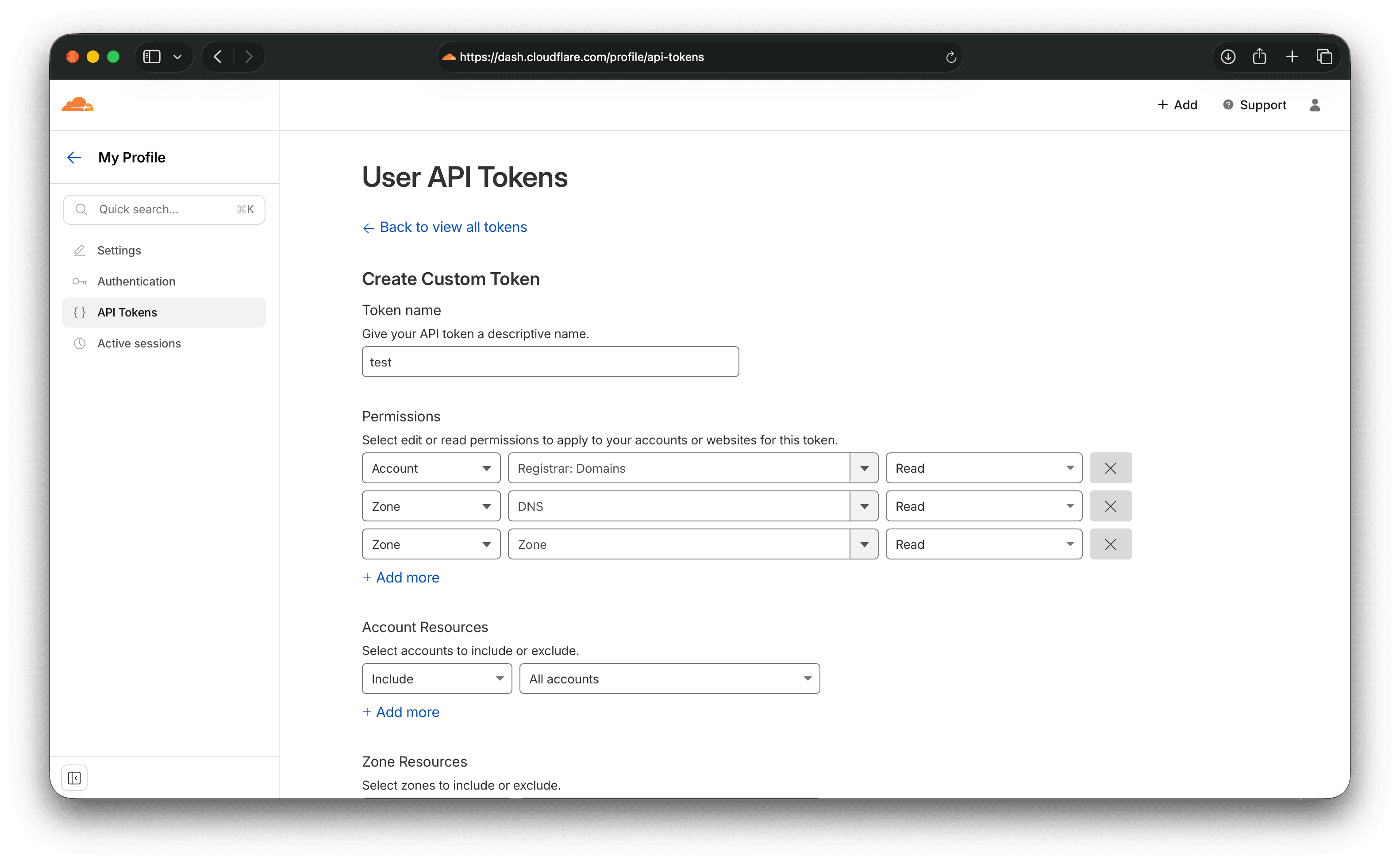Collapse the sidebar using the bottom-left icon
The image size is (1400, 864).
pyautogui.click(x=74, y=777)
